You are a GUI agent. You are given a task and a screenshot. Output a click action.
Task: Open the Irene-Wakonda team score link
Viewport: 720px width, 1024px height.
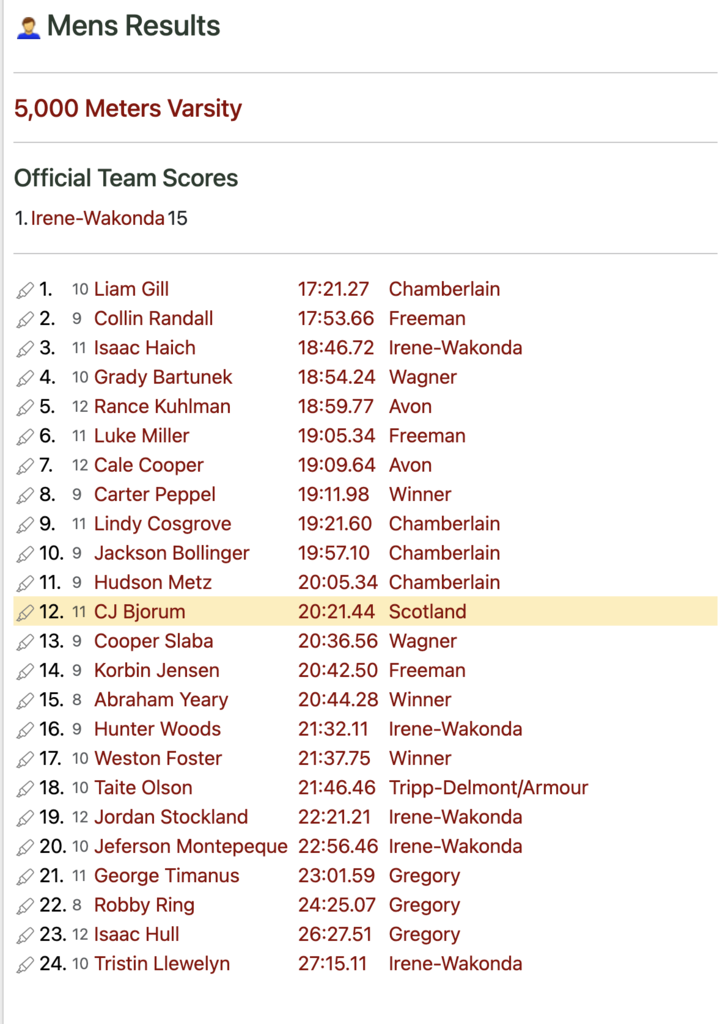(x=97, y=218)
